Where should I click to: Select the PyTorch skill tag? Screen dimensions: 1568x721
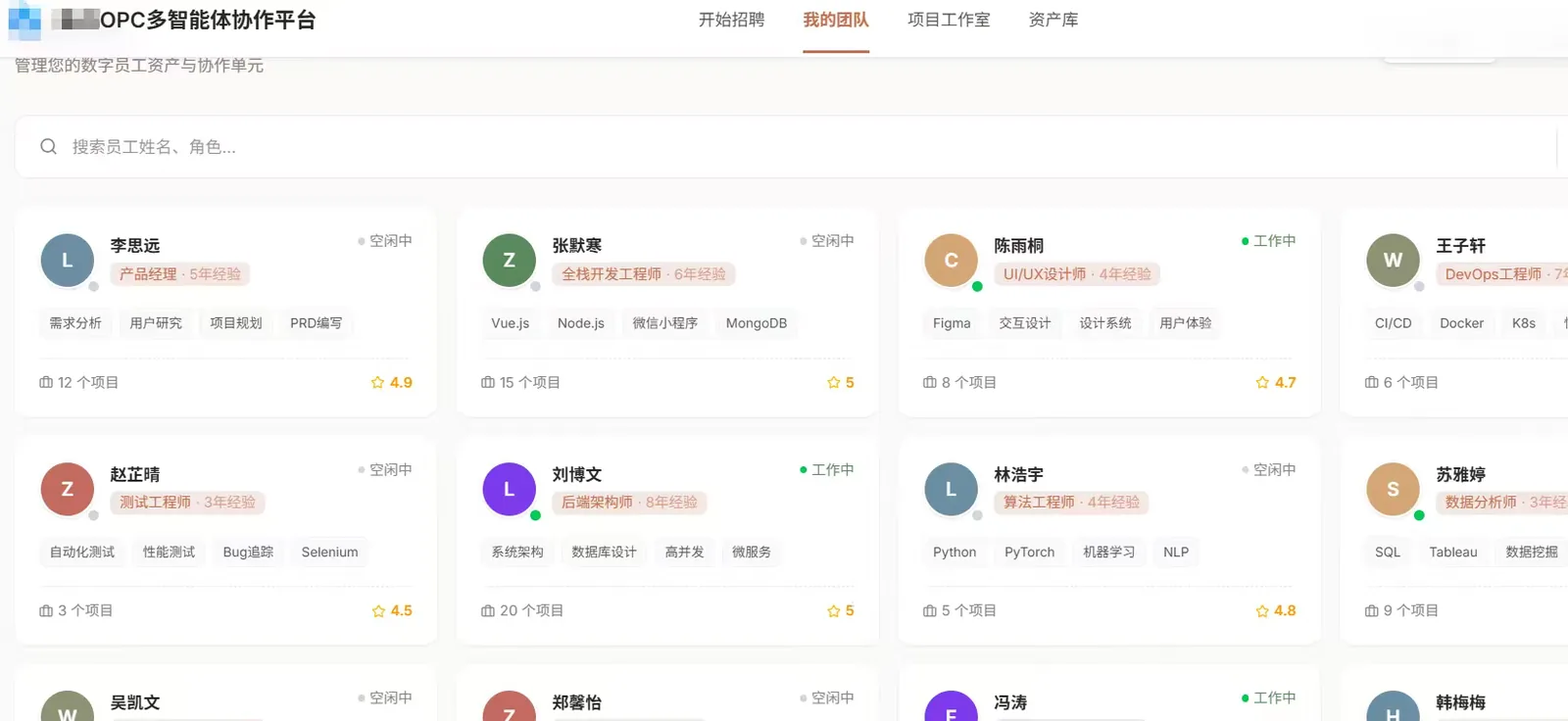(1030, 553)
